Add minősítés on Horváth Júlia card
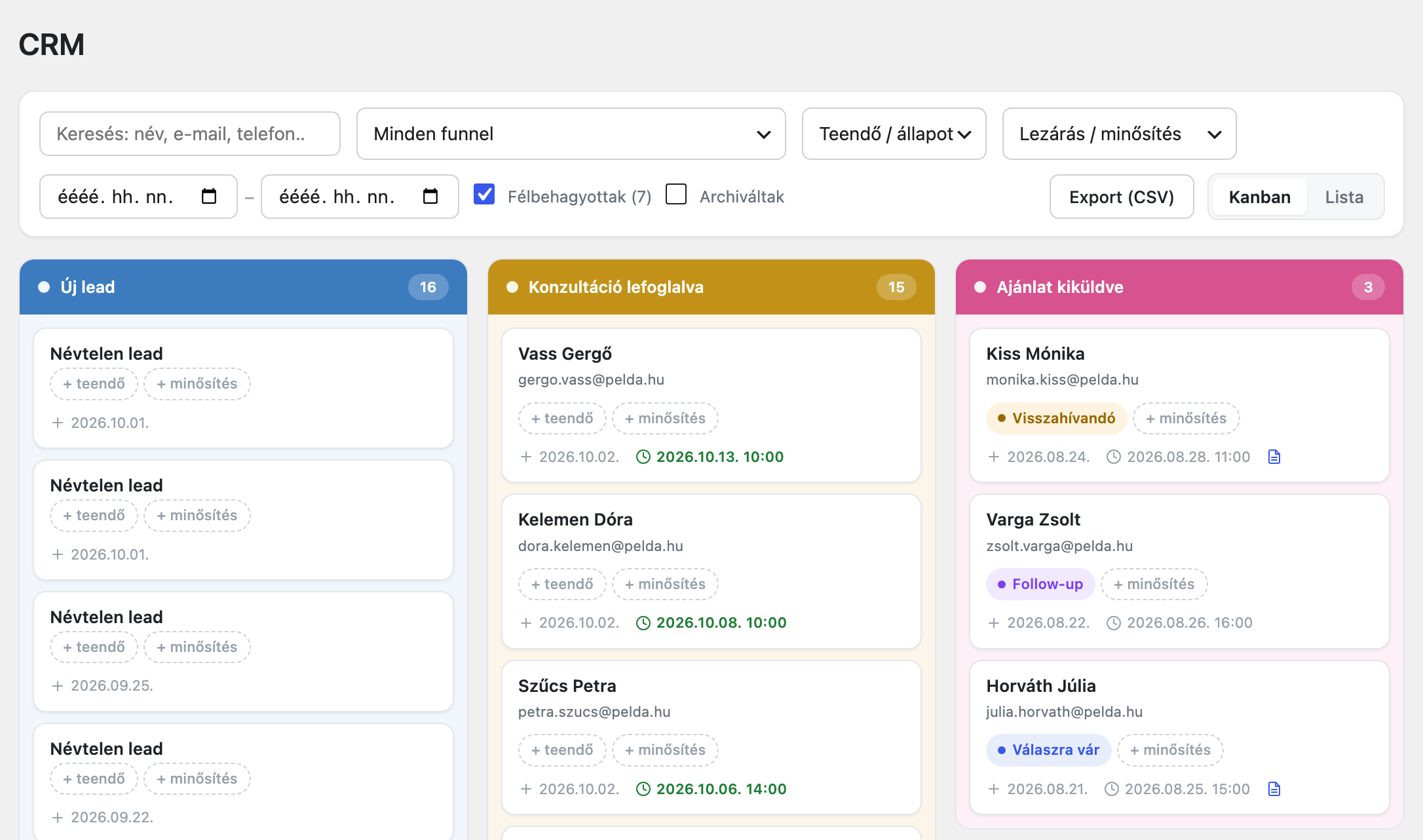This screenshot has width=1423, height=840. pyautogui.click(x=1170, y=750)
